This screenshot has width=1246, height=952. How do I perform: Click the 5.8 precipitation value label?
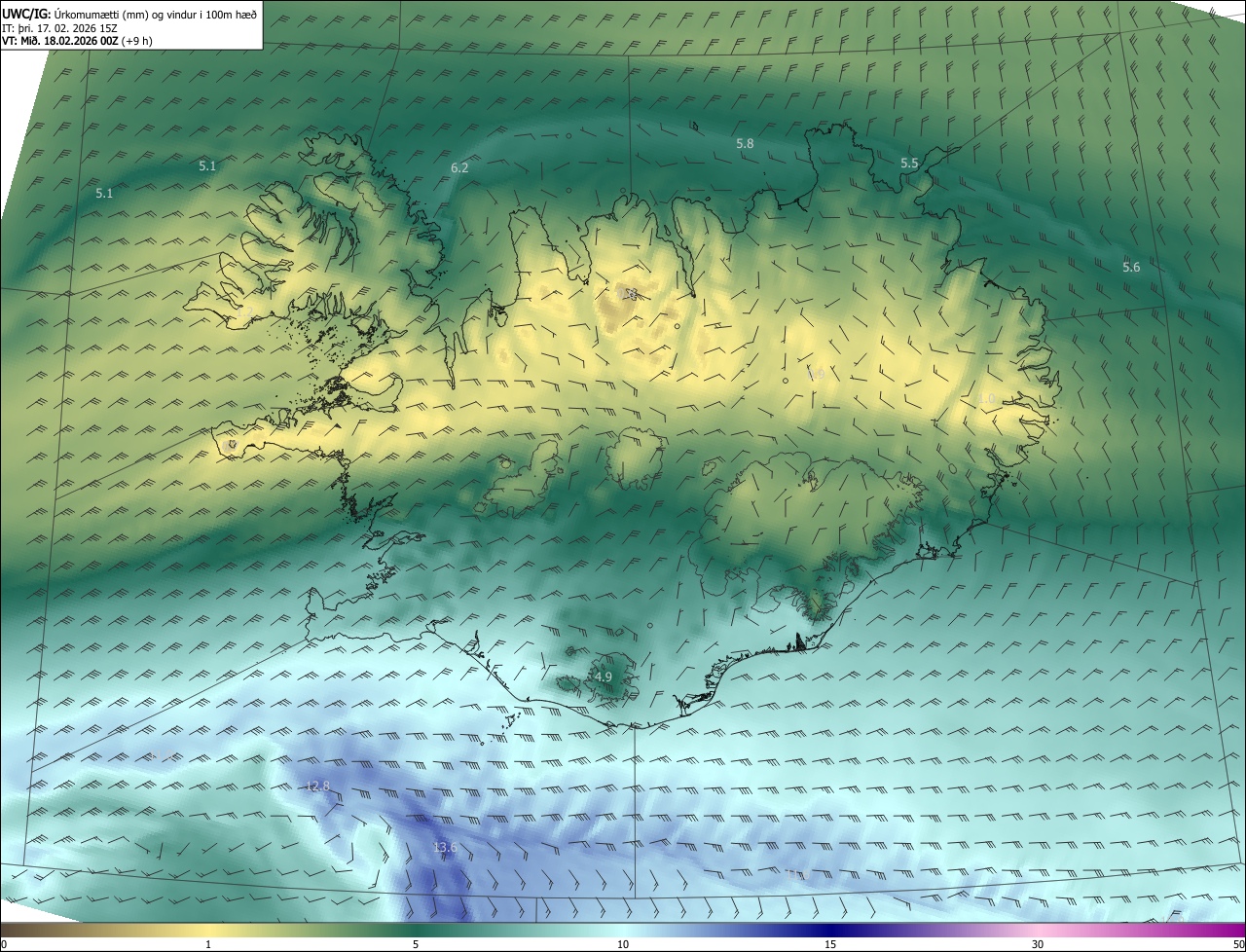(x=745, y=143)
